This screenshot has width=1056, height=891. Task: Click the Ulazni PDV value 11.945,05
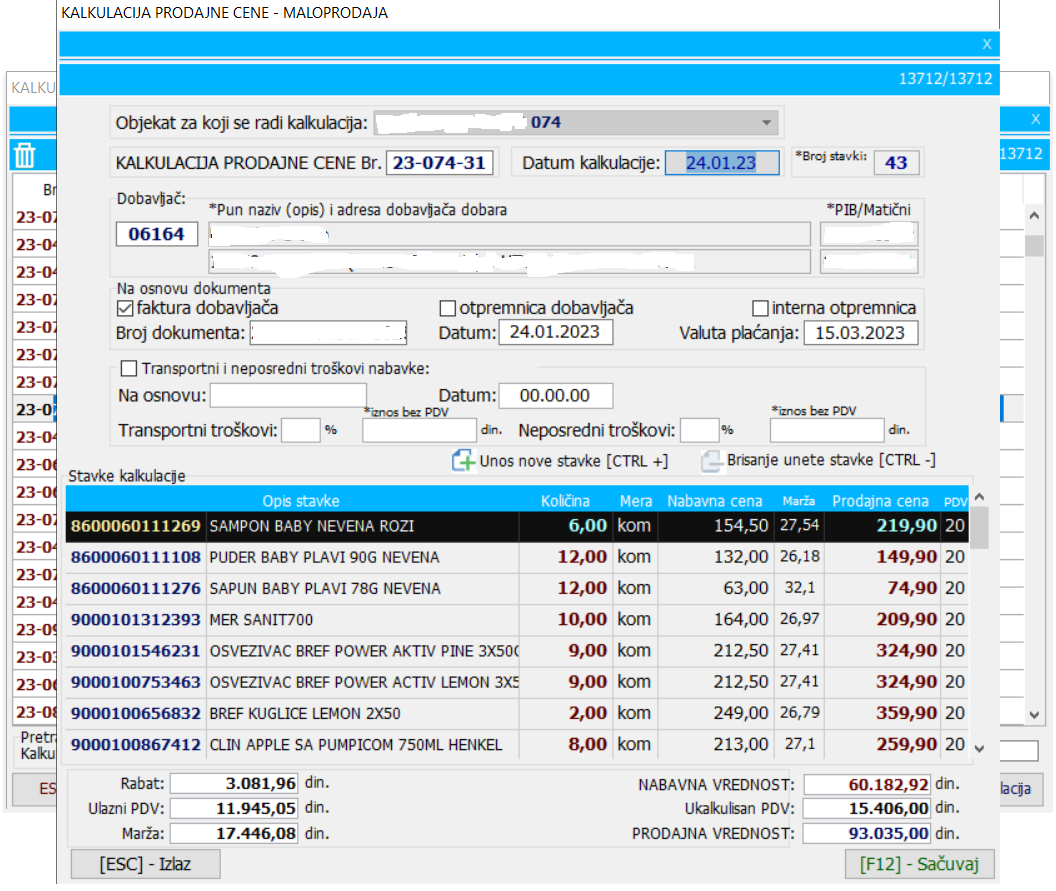[233, 809]
